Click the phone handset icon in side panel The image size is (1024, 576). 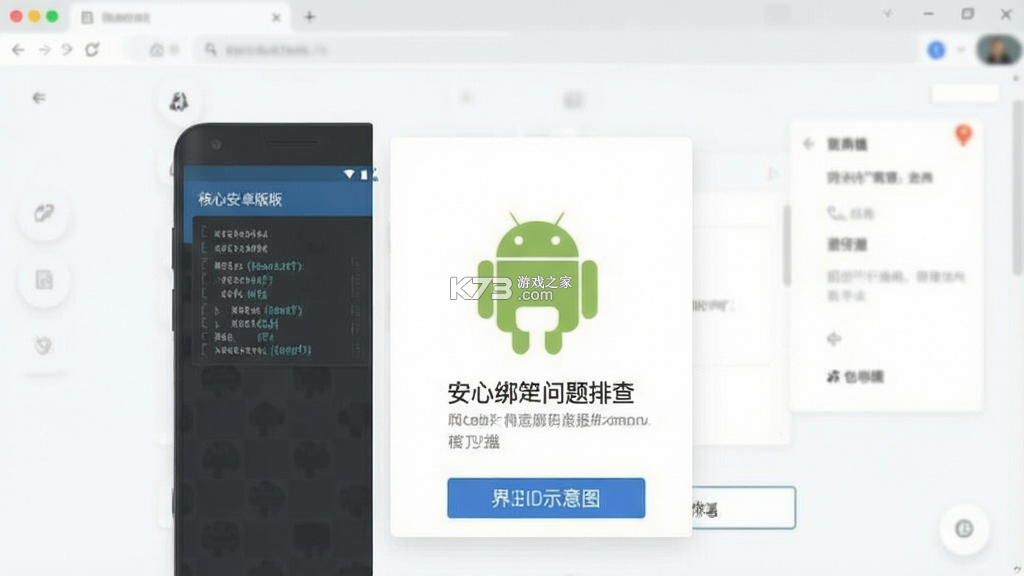(835, 213)
